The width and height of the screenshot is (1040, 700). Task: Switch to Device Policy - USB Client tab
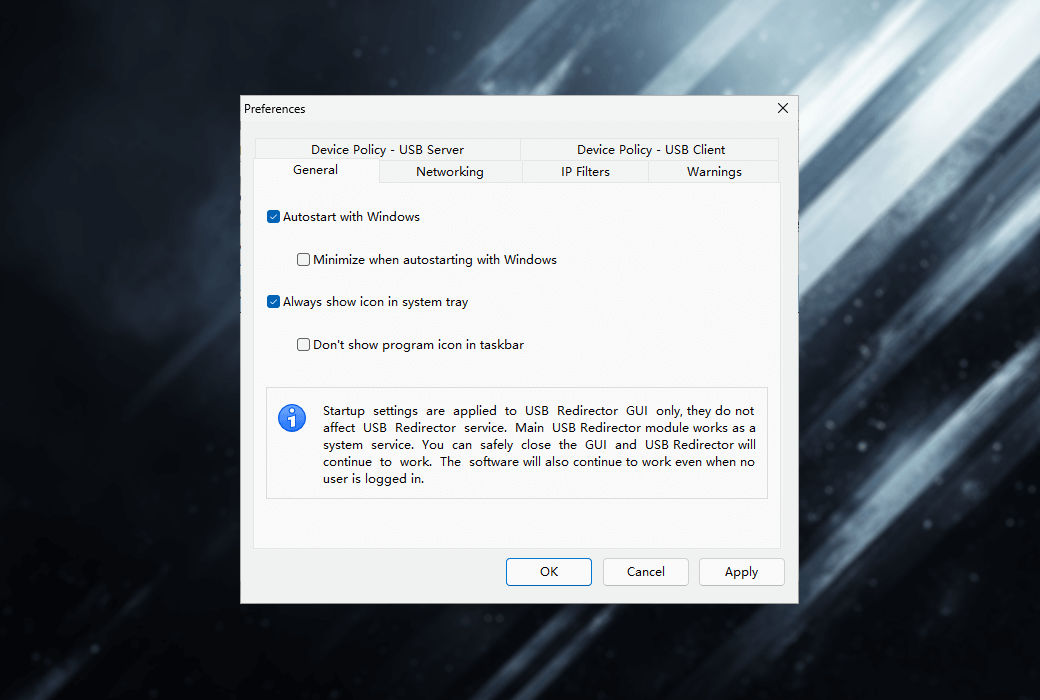click(x=650, y=150)
